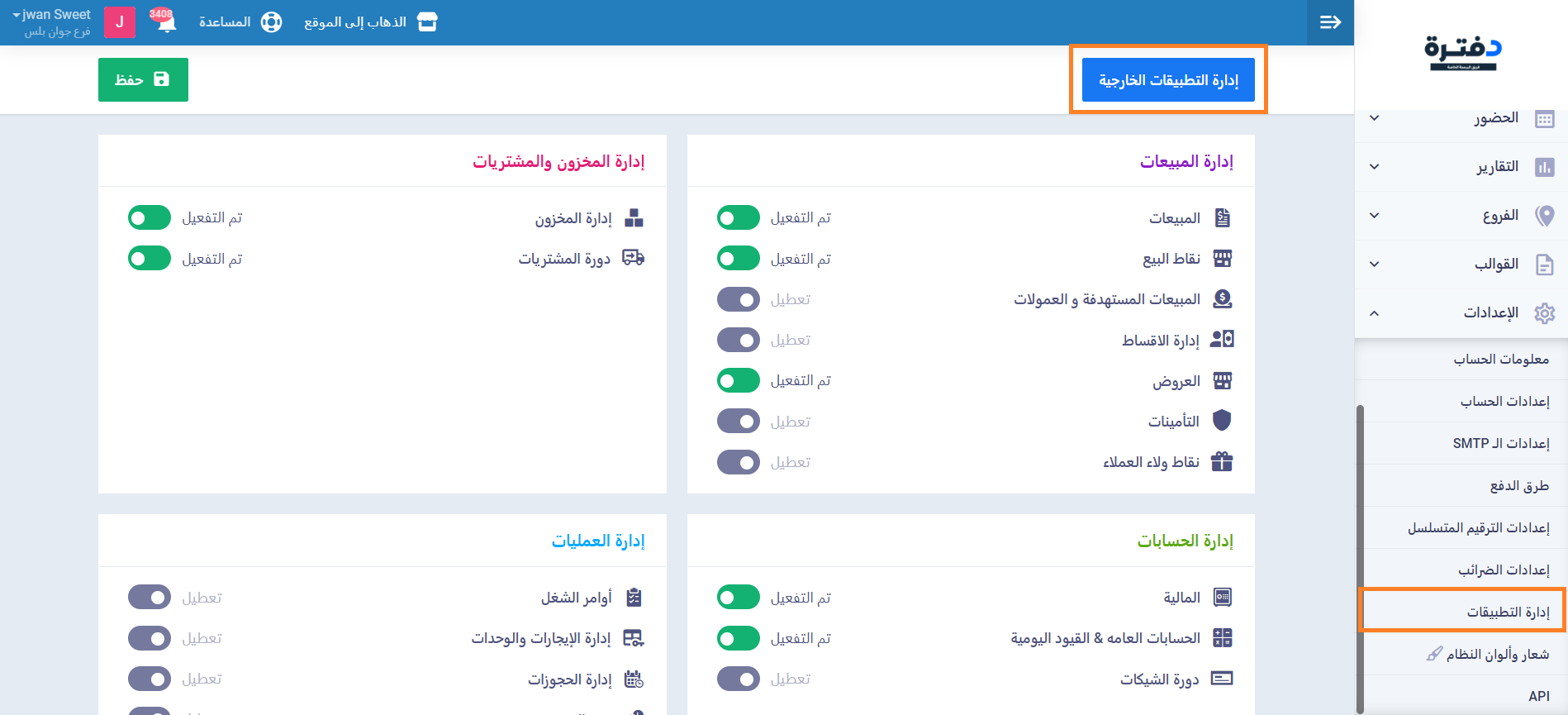Viewport: 1568px width, 715px height.
Task: Click the insurance shield icon
Action: pos(1222,421)
